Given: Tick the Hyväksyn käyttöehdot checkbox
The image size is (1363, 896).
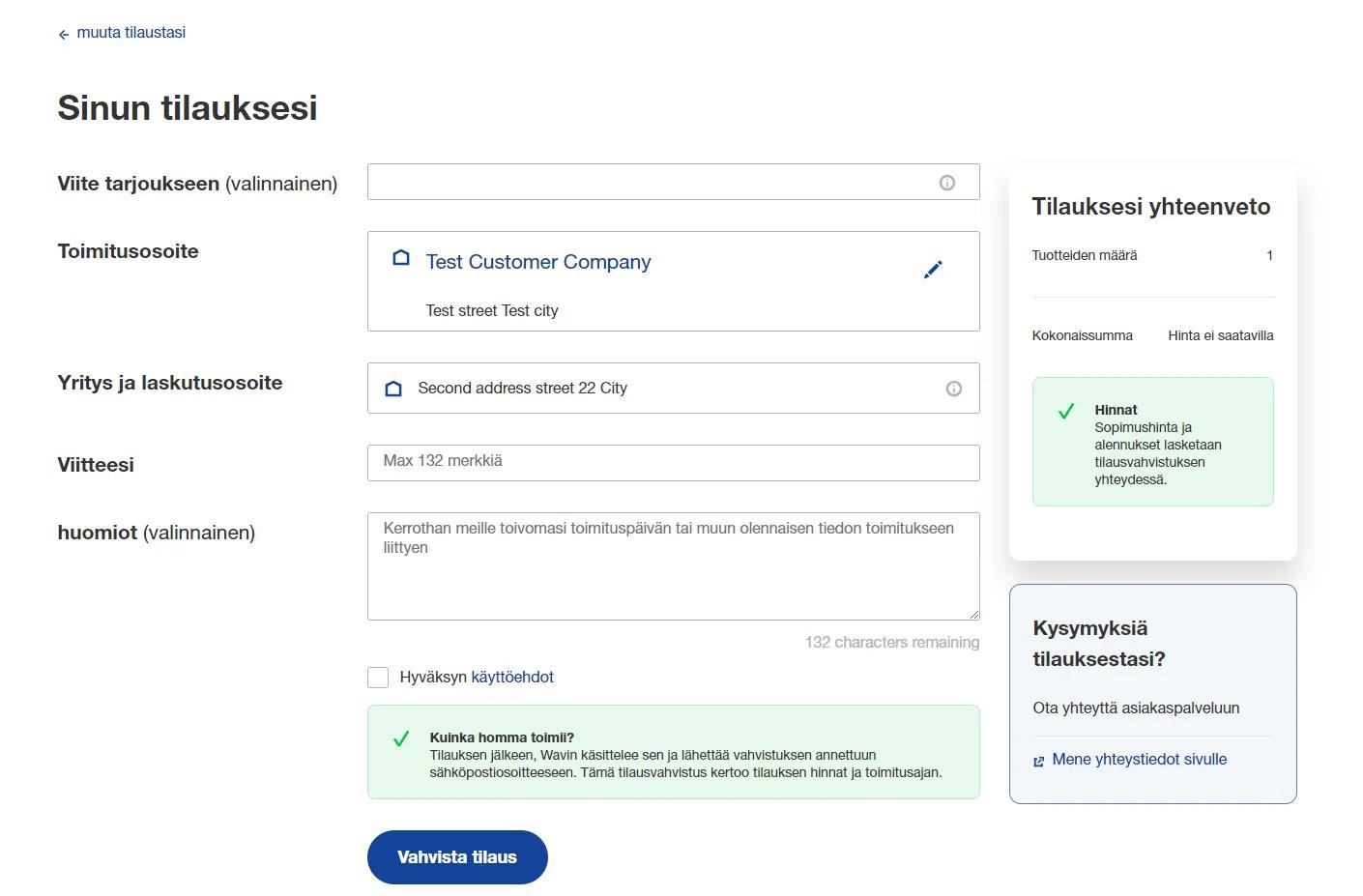Looking at the screenshot, I should (x=378, y=678).
